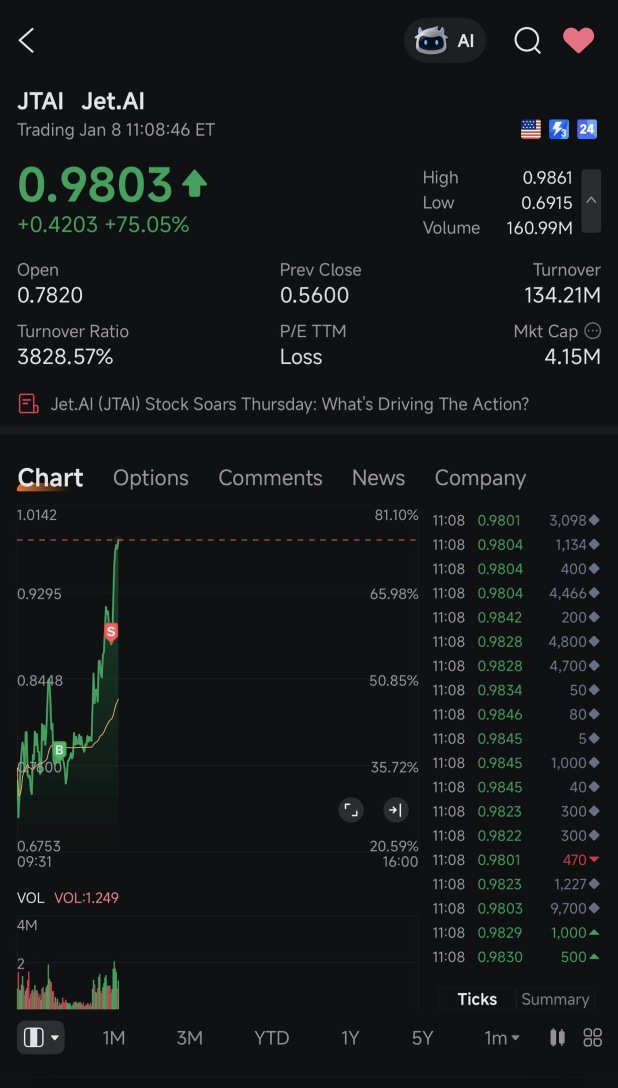
Task: Click the jump-to-latest arrow on chart
Action: tap(396, 810)
